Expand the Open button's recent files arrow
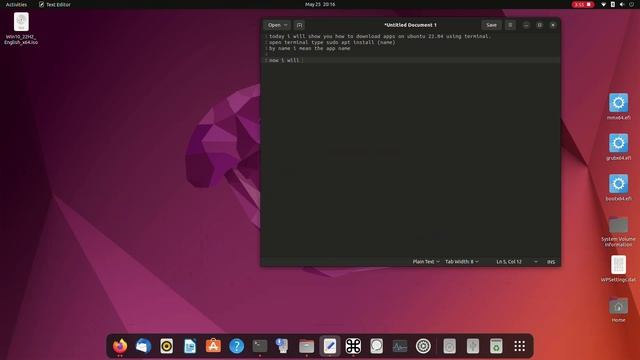Screen dimensions: 640x360 pos(286,25)
